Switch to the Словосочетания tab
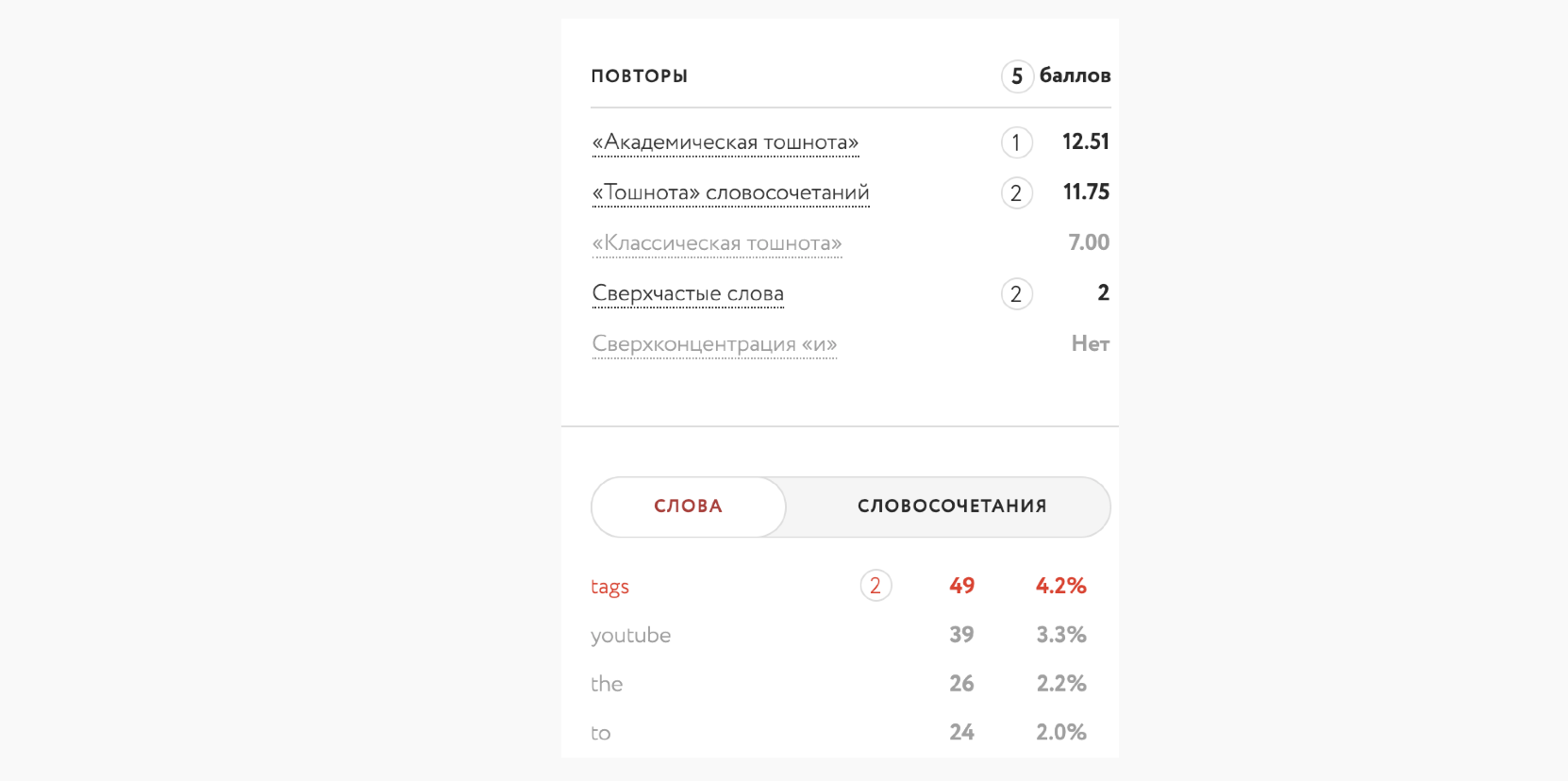The image size is (1568, 781). click(951, 507)
